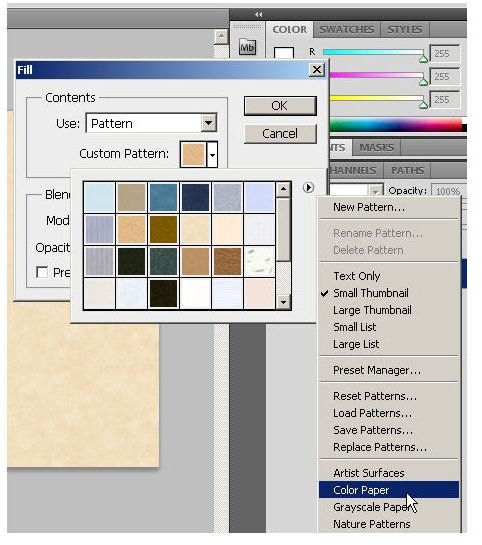This screenshot has height=545, width=482.
Task: Switch view to Large Thumbnail
Action: (x=372, y=310)
